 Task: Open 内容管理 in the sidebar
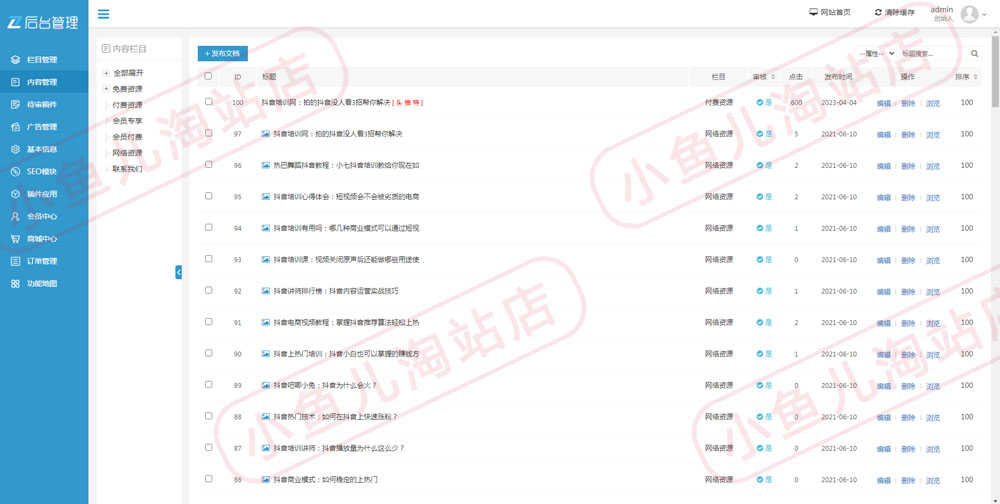(x=44, y=82)
